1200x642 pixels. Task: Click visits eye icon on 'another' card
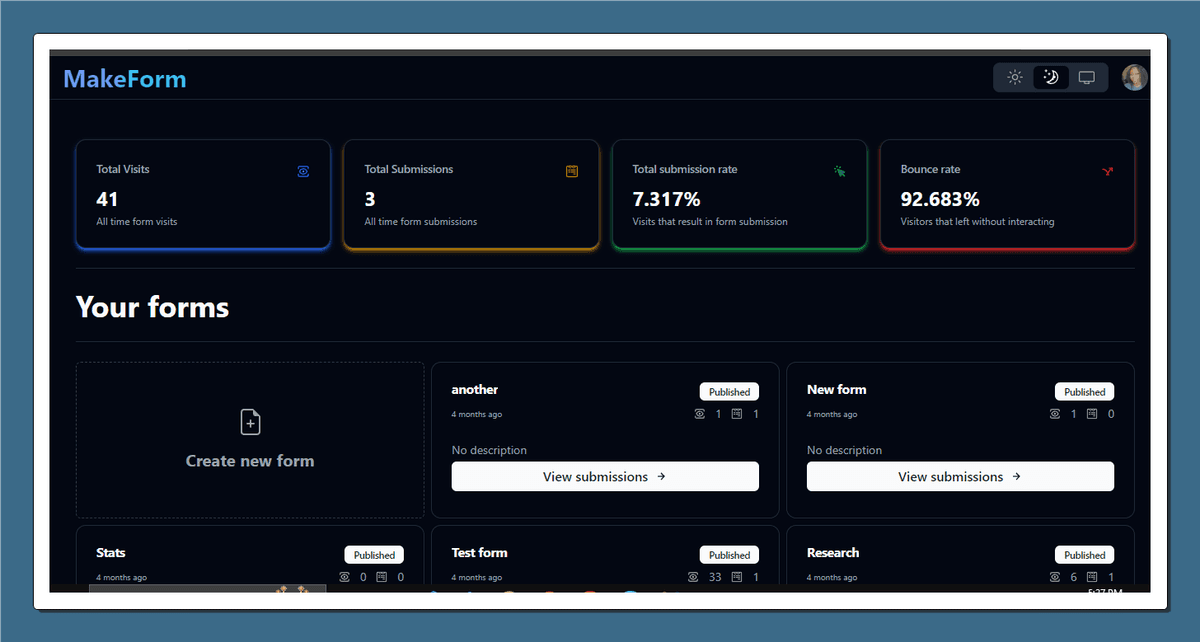[699, 414]
